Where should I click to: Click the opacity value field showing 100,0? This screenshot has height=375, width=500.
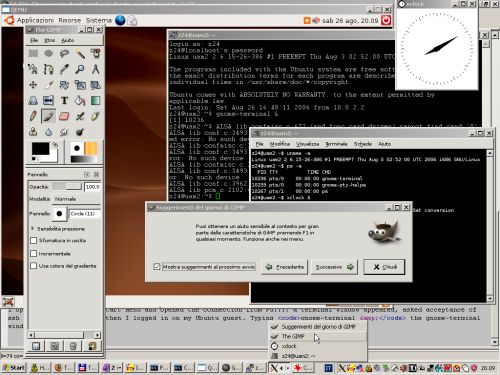(x=92, y=187)
